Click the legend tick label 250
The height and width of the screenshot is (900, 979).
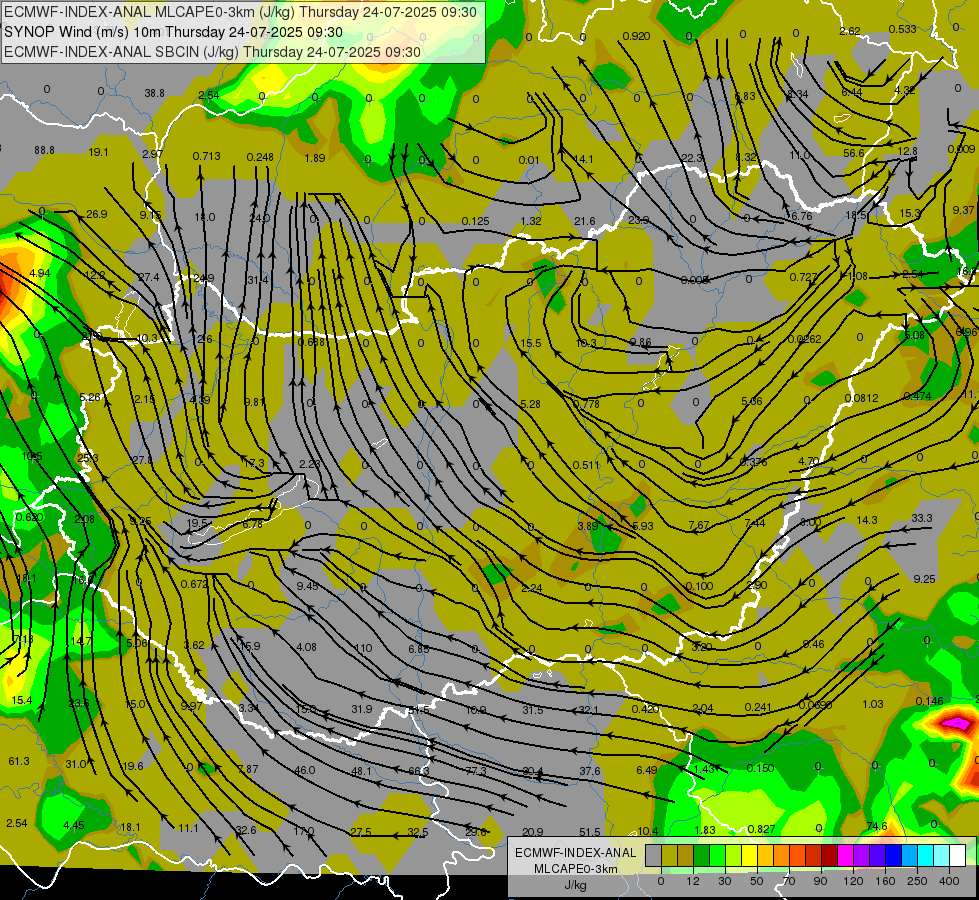tap(917, 881)
